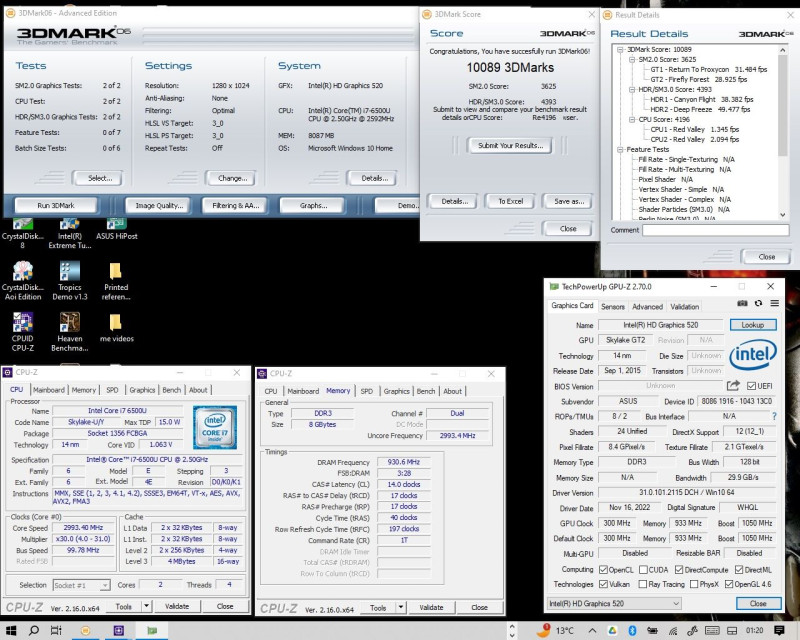This screenshot has width=800, height=640.
Task: Switch to the Advanced tab in GPU-Z
Action: pos(647,307)
